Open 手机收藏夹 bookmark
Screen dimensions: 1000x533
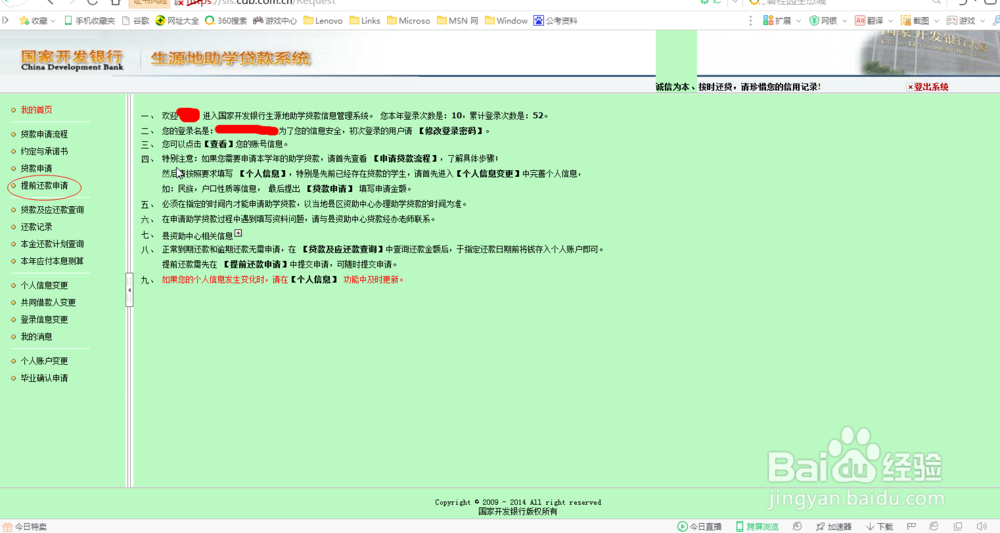coord(90,21)
